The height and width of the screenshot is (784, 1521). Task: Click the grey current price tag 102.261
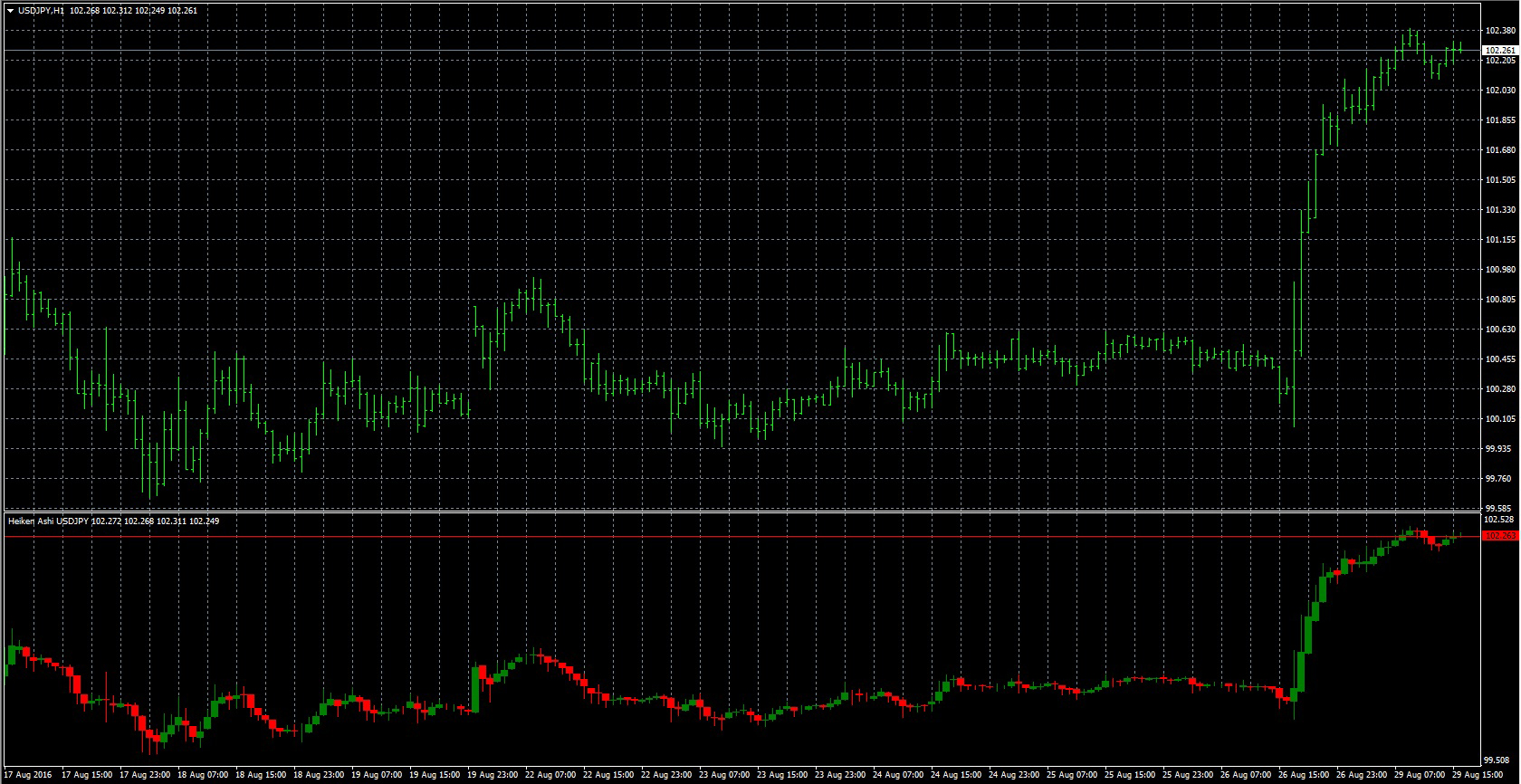point(1501,50)
